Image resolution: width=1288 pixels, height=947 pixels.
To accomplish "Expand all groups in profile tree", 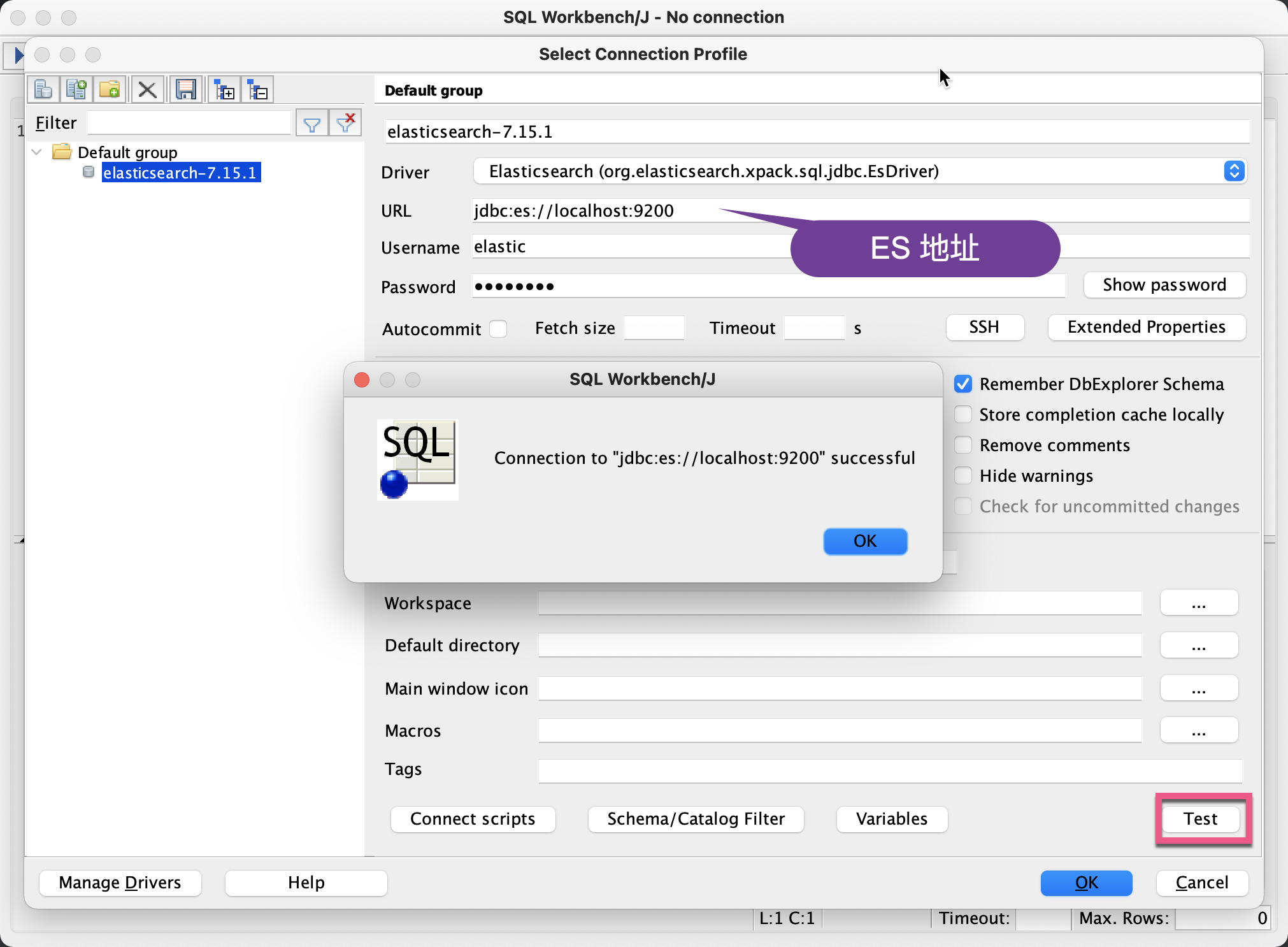I will 224,89.
